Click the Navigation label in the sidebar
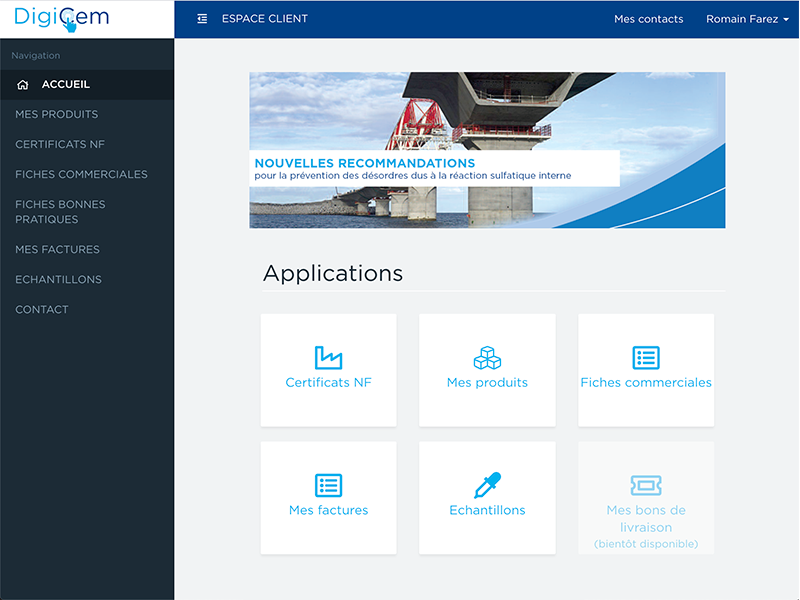Image resolution: width=800 pixels, height=600 pixels. [36, 56]
